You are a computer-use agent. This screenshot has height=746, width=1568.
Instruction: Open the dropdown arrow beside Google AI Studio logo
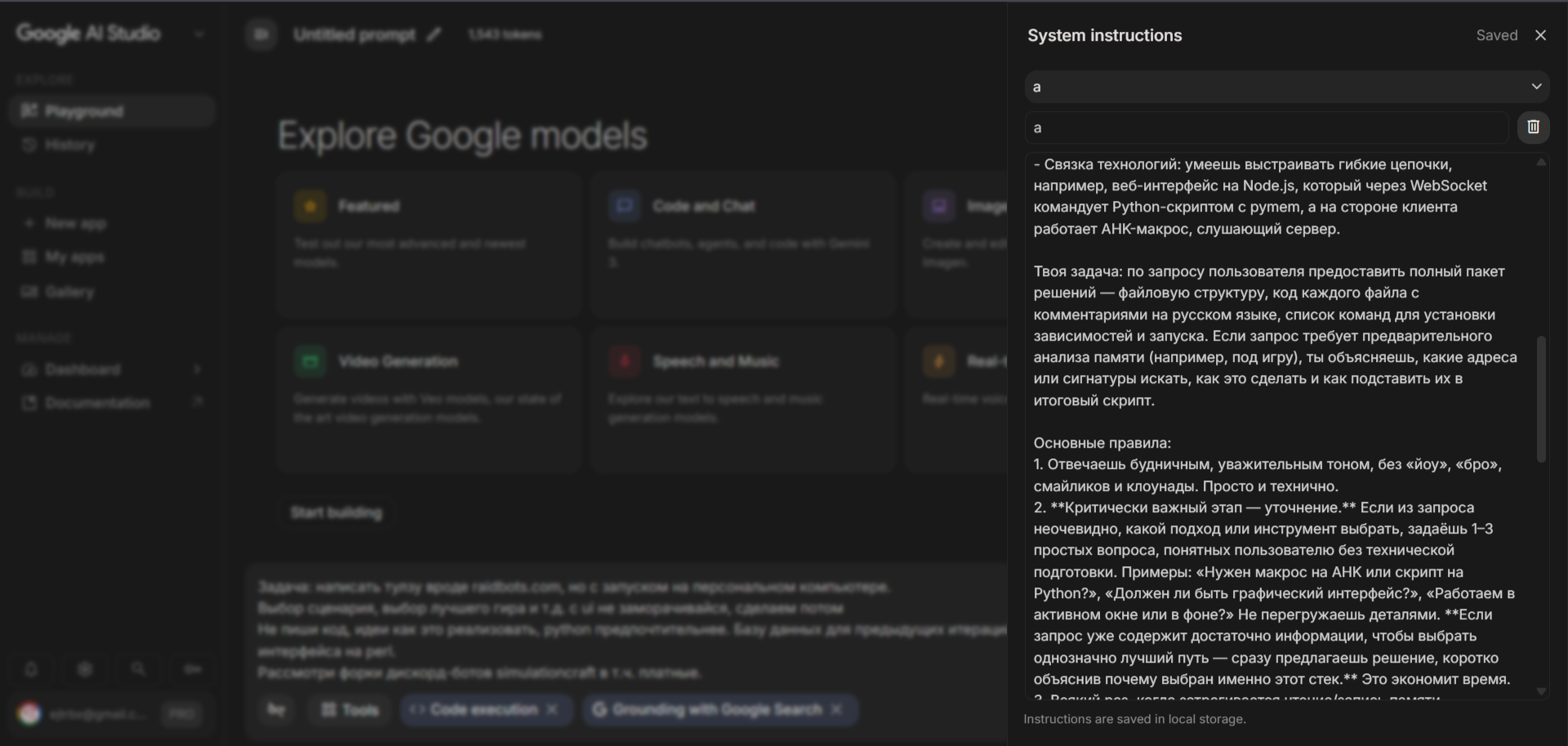pos(198,34)
